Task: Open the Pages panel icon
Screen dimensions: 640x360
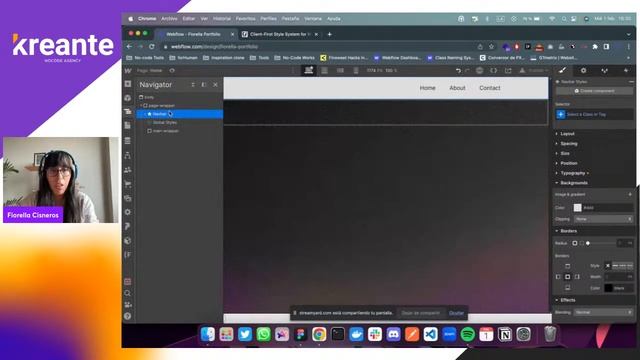Action: coord(128,125)
